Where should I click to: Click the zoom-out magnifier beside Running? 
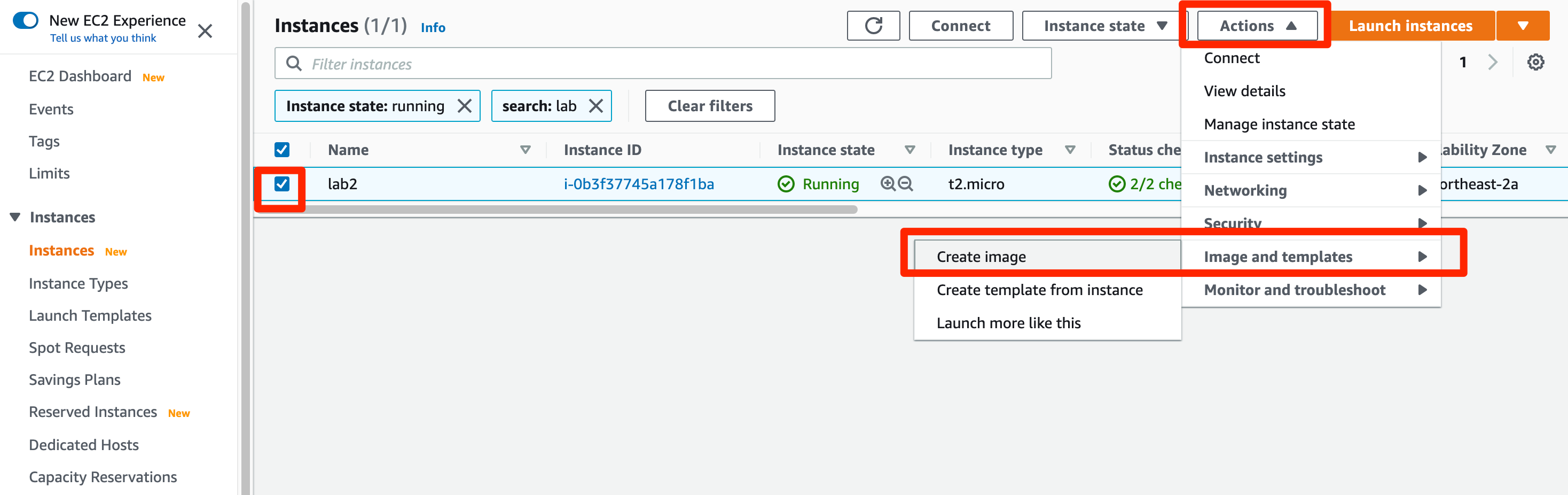[906, 183]
